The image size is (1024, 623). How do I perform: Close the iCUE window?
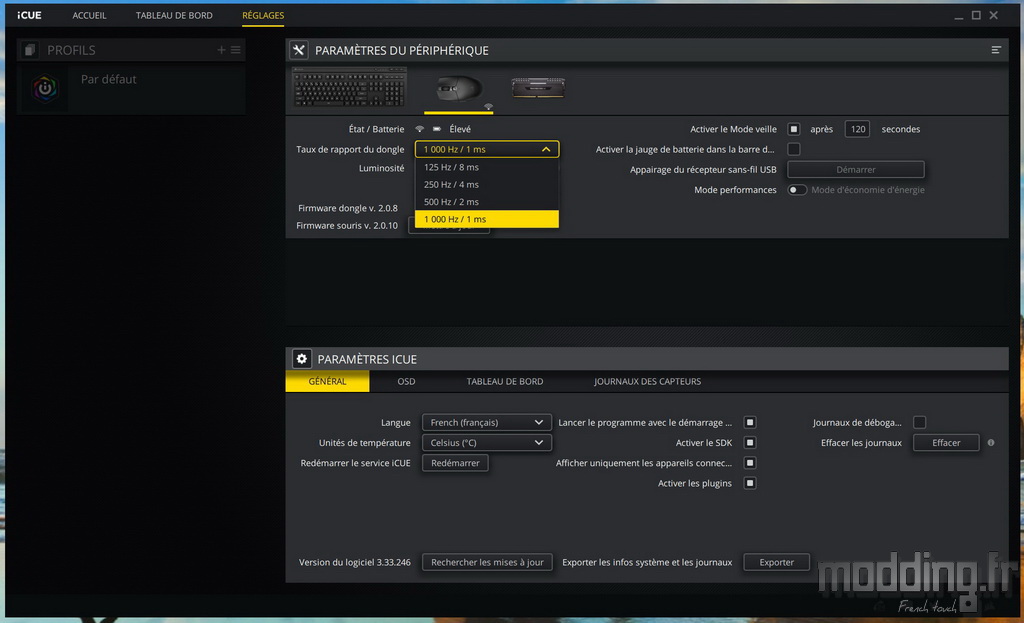tap(993, 15)
